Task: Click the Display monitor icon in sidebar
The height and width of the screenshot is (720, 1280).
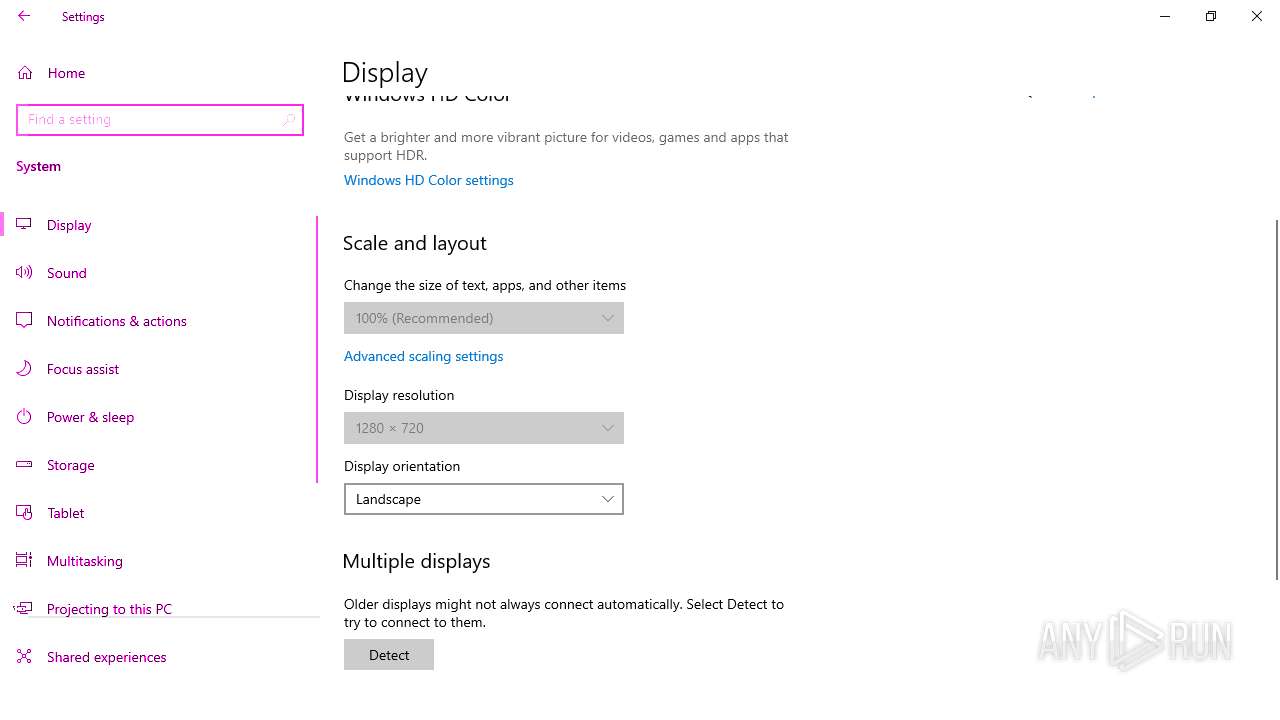Action: coord(24,225)
